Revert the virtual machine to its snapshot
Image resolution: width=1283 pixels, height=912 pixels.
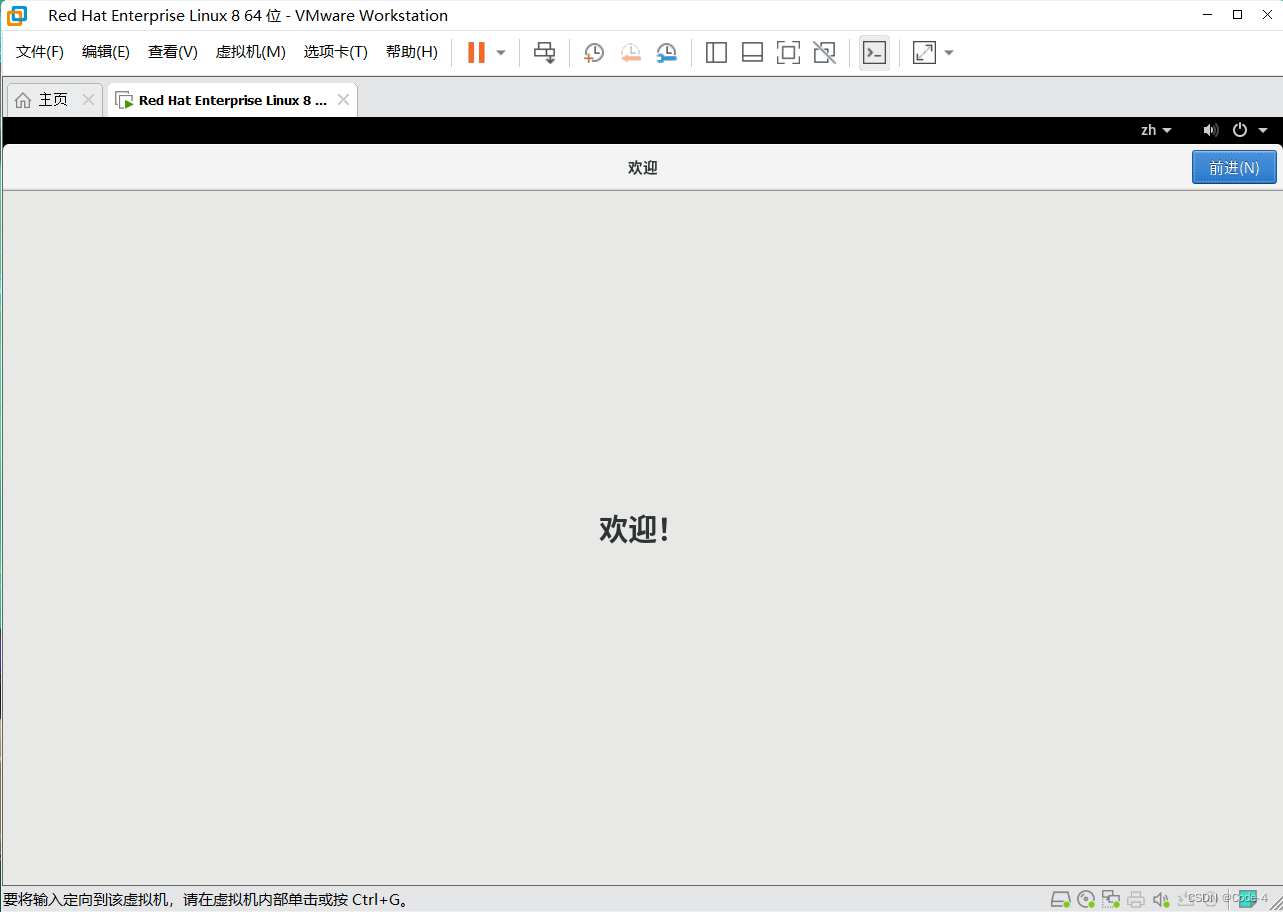pos(630,52)
